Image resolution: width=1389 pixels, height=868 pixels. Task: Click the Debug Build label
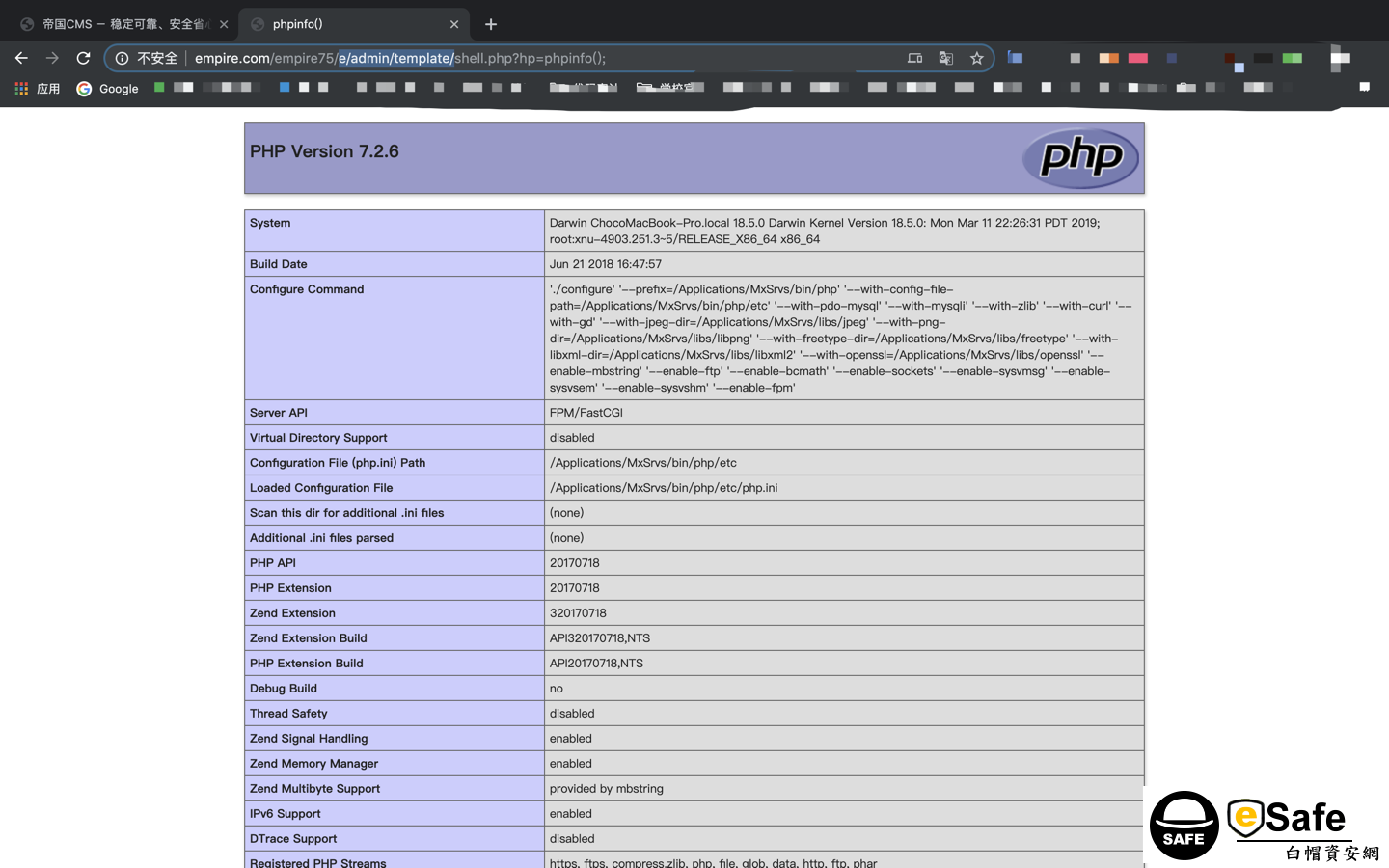pyautogui.click(x=284, y=689)
